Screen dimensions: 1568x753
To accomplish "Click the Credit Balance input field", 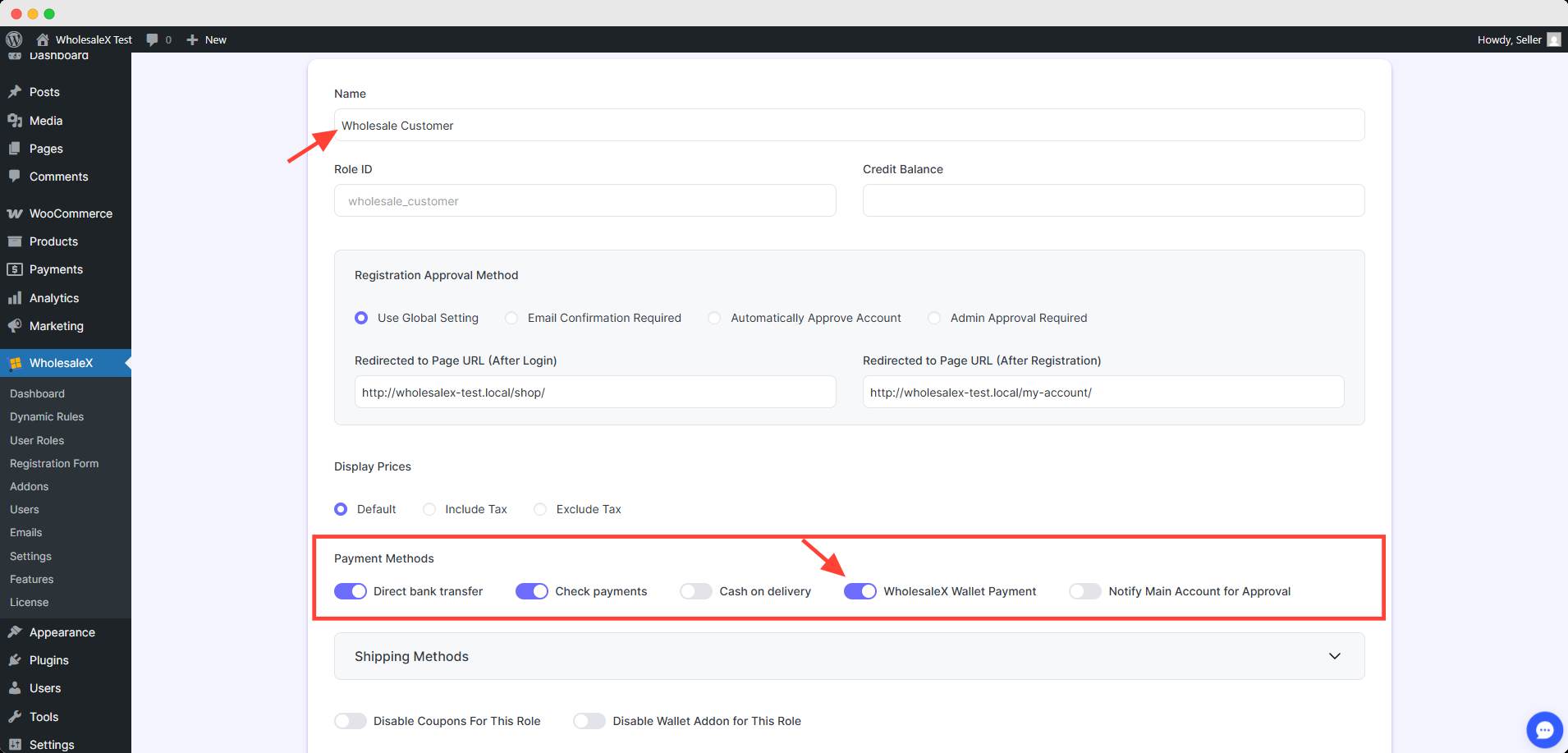I will point(1113,200).
